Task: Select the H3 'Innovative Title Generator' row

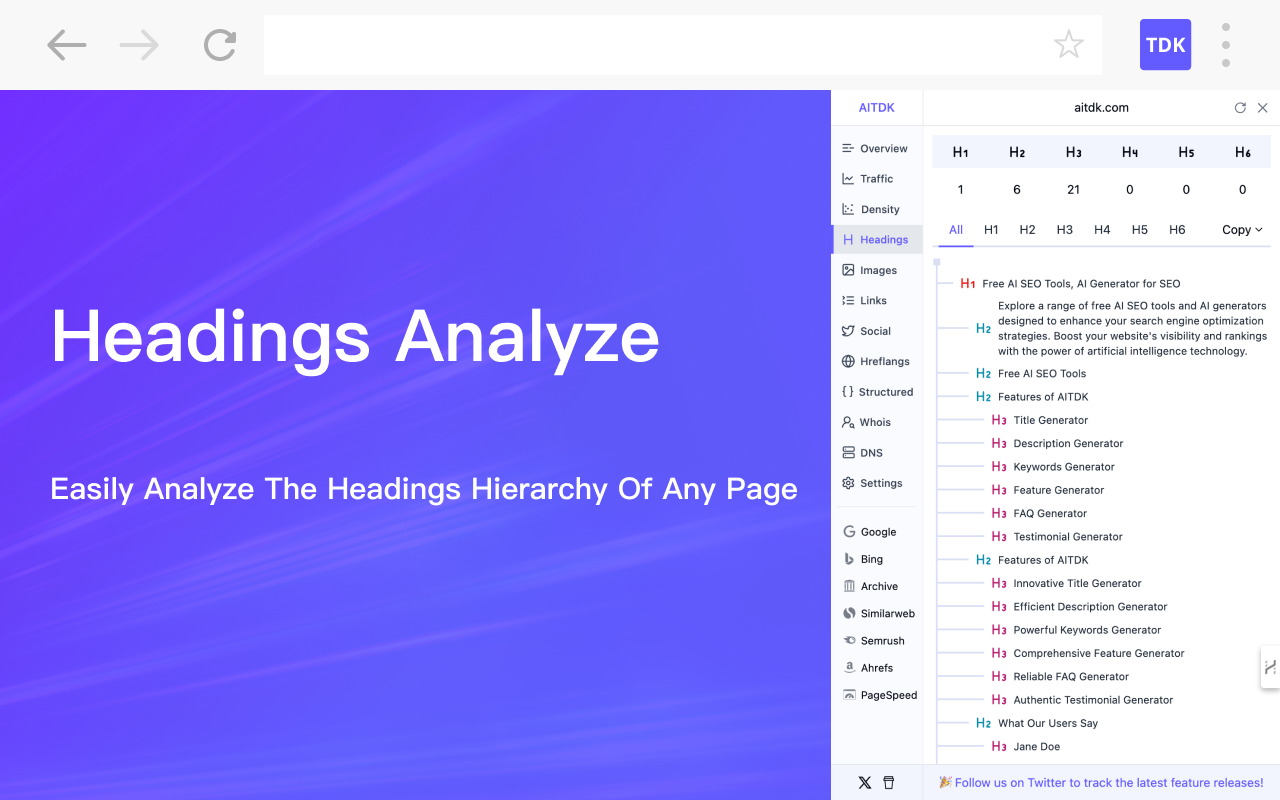Action: coord(1066,584)
